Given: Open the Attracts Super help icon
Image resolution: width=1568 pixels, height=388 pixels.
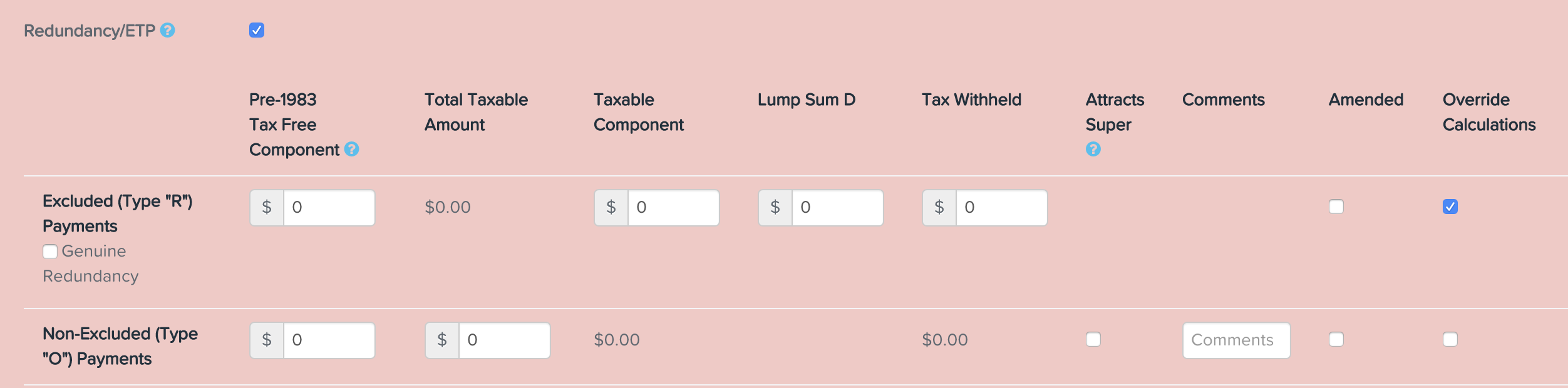Looking at the screenshot, I should [1093, 149].
